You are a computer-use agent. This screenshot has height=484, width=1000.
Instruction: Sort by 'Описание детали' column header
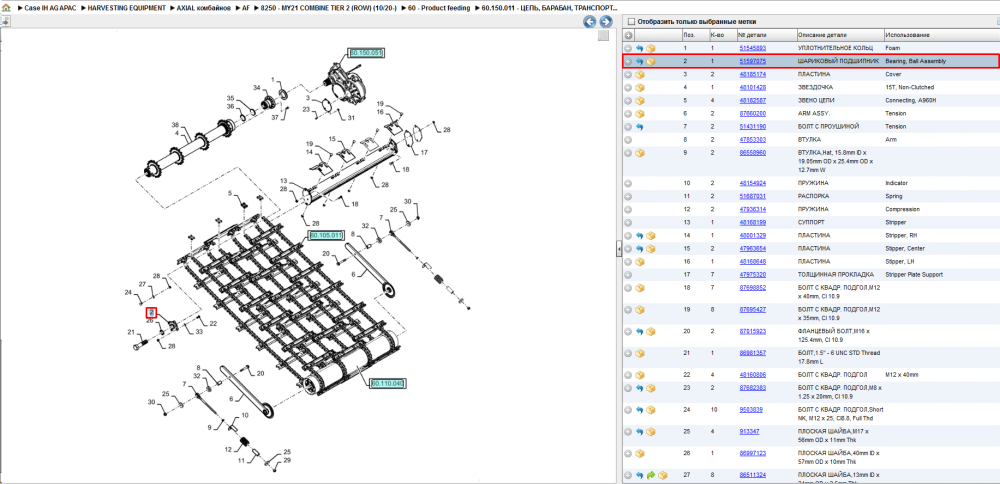click(x=840, y=35)
